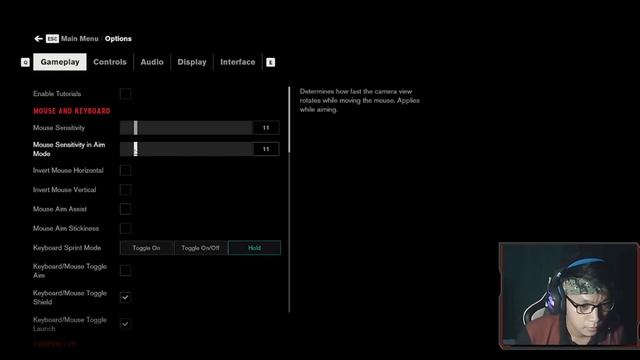
Task: Click Mouse Sensitivity value field showing 11
Action: (266, 128)
